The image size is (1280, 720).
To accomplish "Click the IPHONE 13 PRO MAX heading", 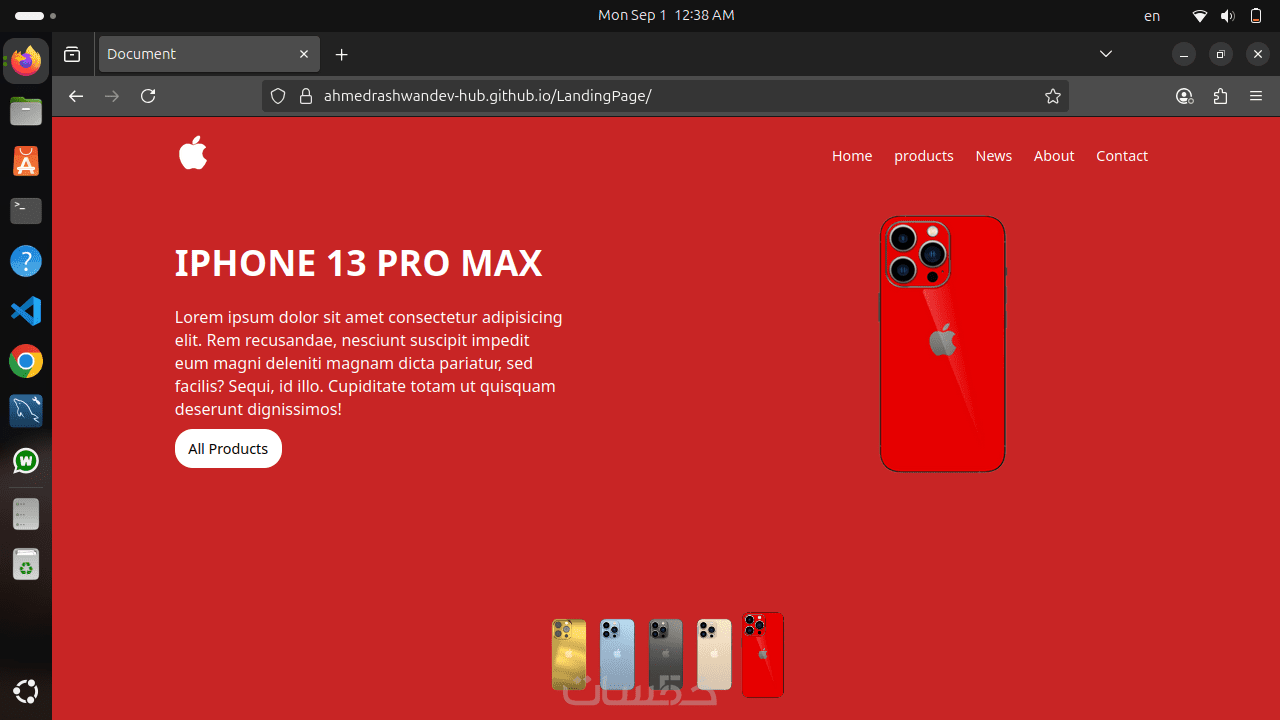I will tap(358, 263).
